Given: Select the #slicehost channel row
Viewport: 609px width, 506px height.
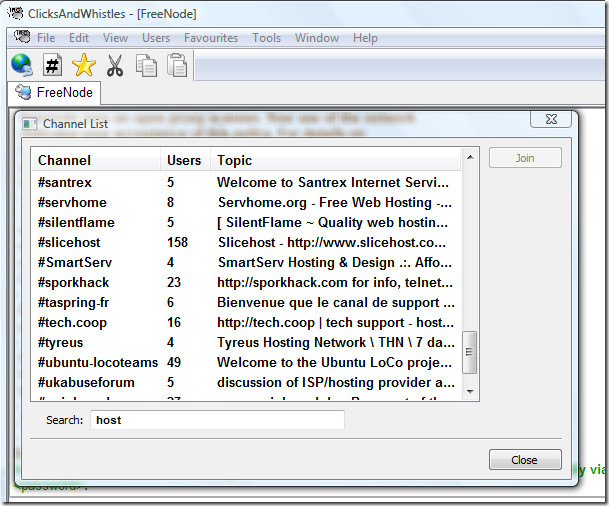Looking at the screenshot, I should coord(247,242).
